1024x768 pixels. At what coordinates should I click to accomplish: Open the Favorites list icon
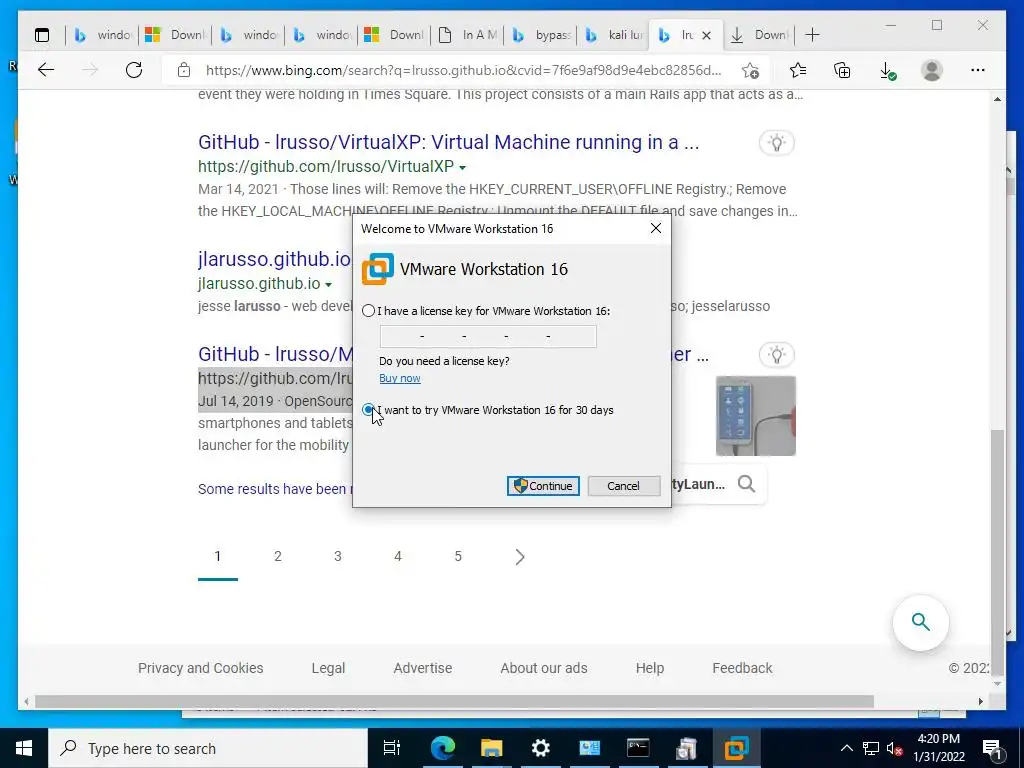pos(797,70)
